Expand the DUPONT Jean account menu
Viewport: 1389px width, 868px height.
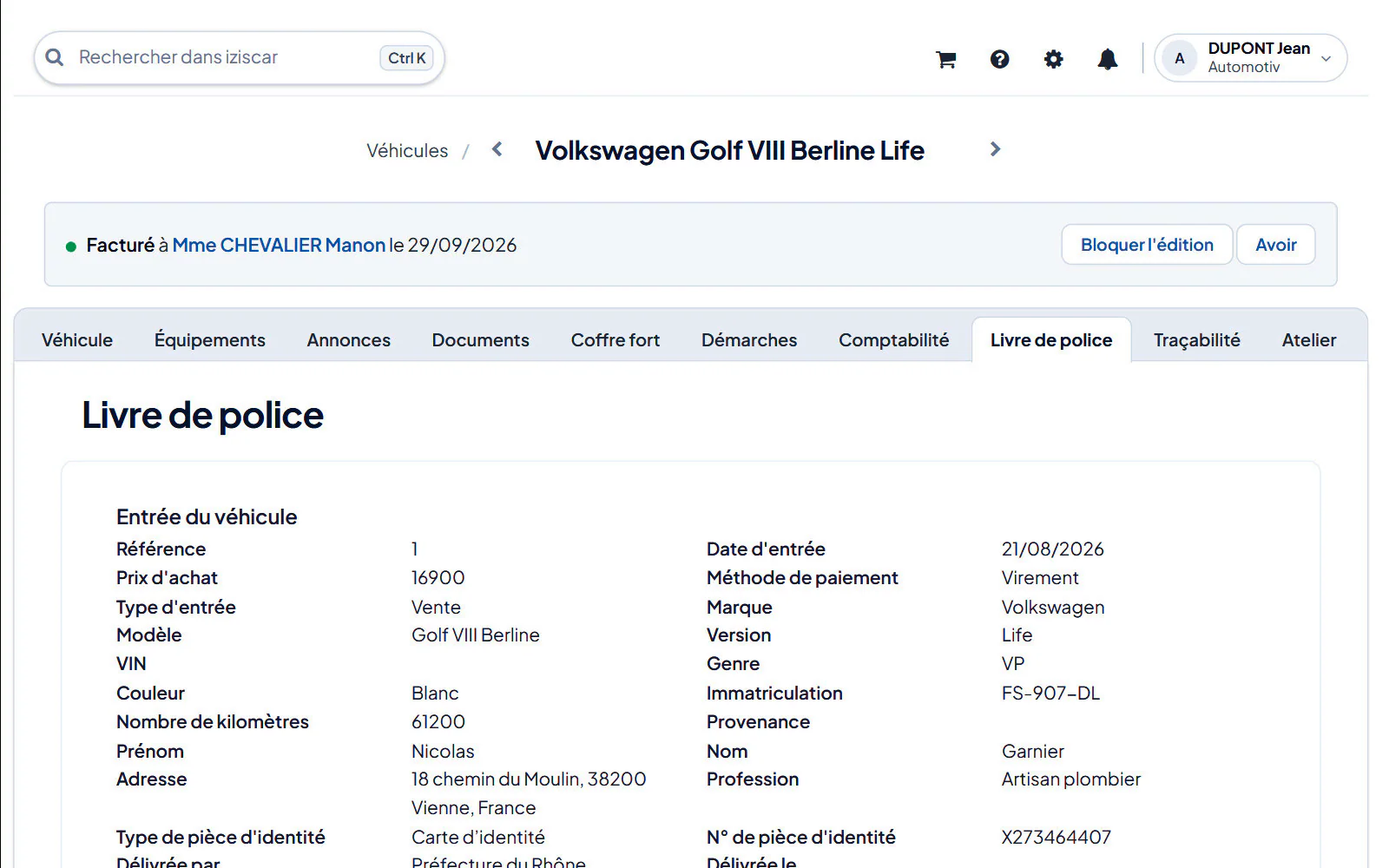pyautogui.click(x=1251, y=58)
